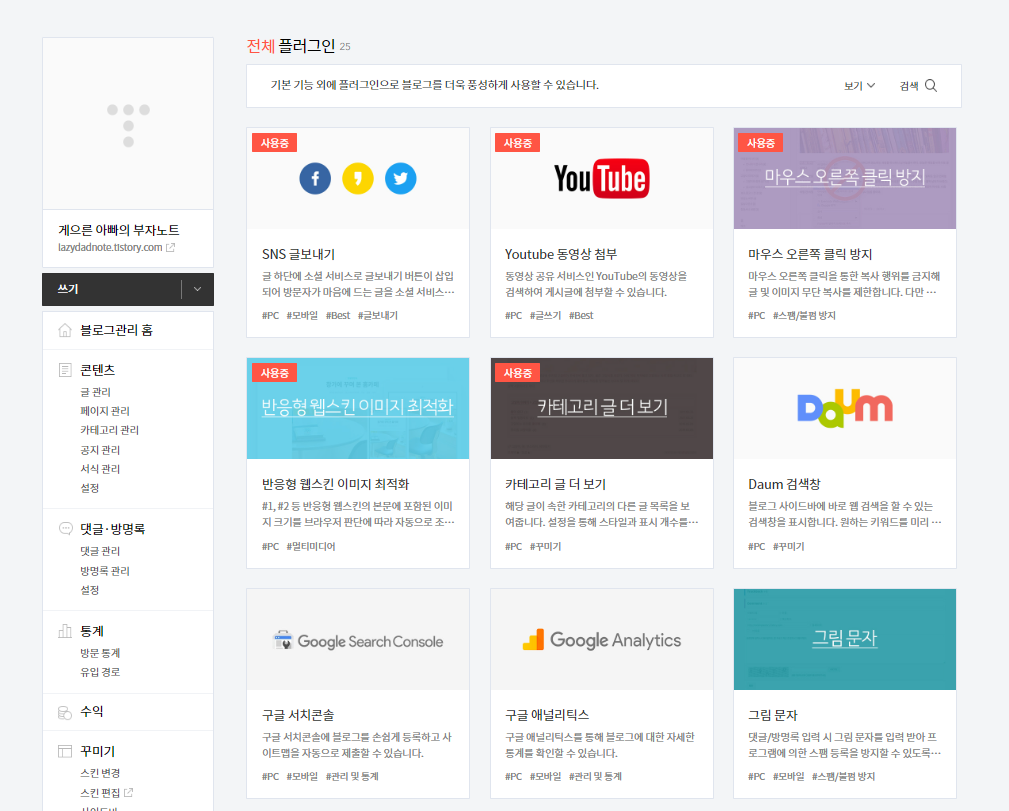
Task: Click the 검색 search label
Action: [x=909, y=86]
